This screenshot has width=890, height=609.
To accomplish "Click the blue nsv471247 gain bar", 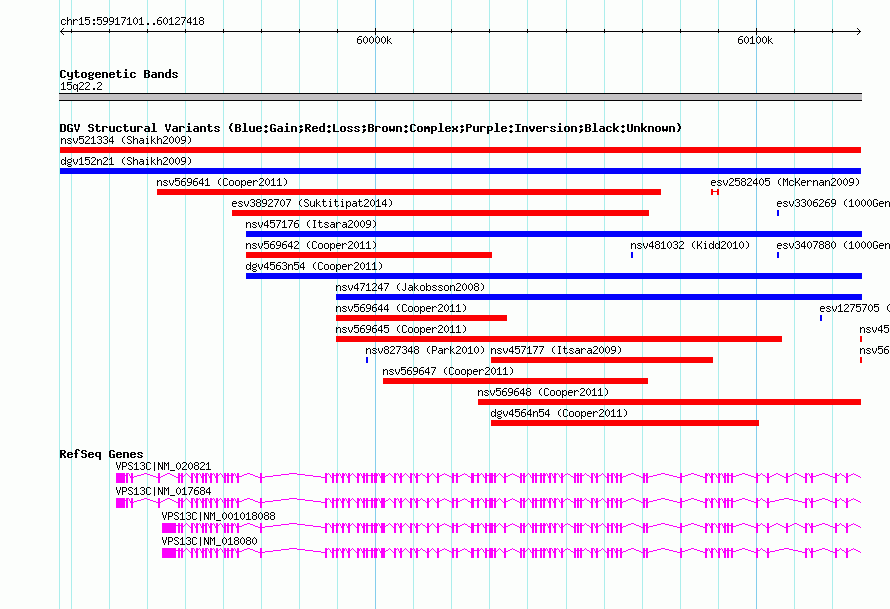I will (x=599, y=297).
